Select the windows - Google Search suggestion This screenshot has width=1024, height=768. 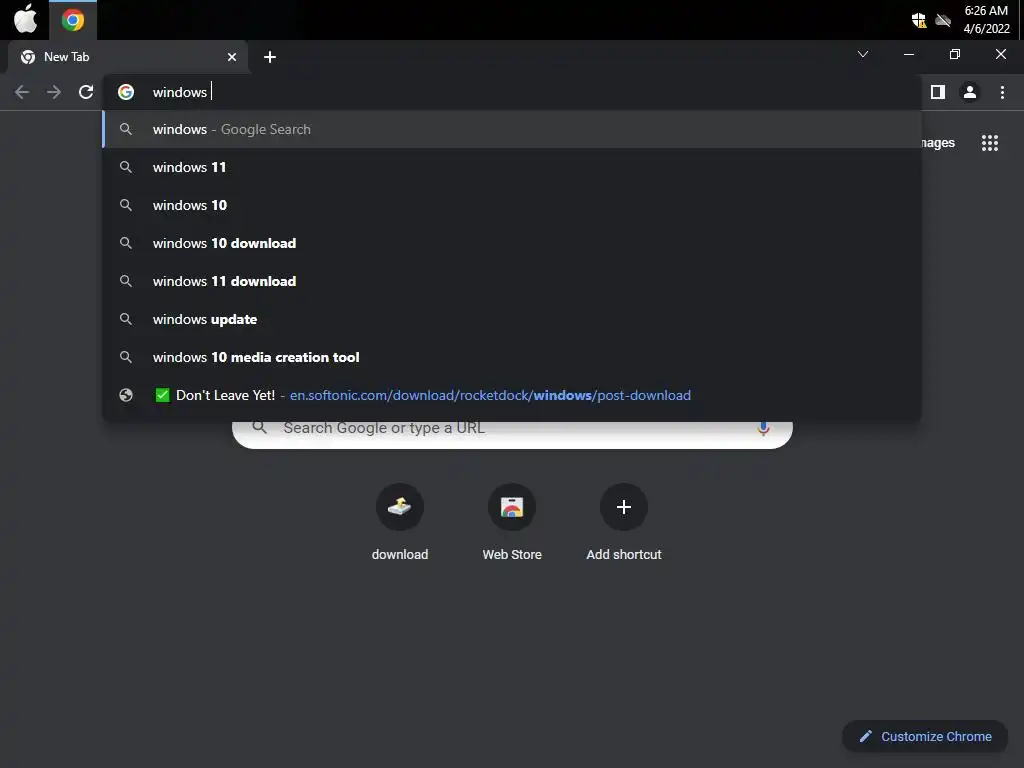click(x=511, y=129)
